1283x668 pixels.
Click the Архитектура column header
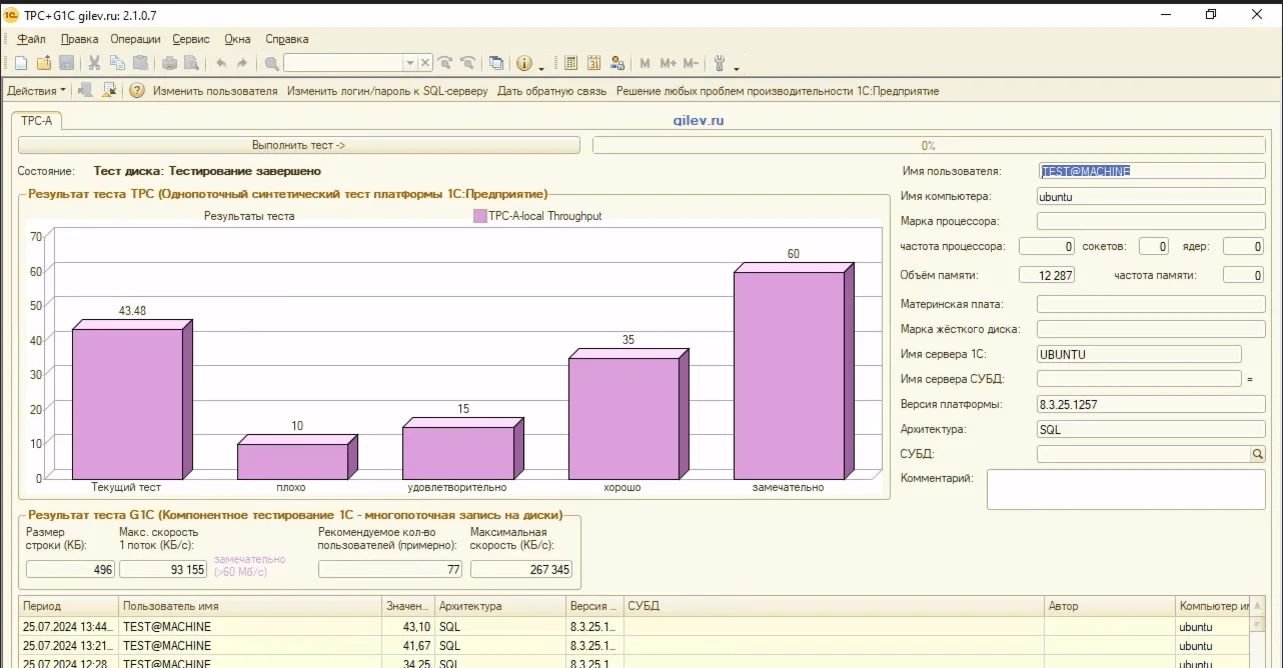tap(500, 606)
